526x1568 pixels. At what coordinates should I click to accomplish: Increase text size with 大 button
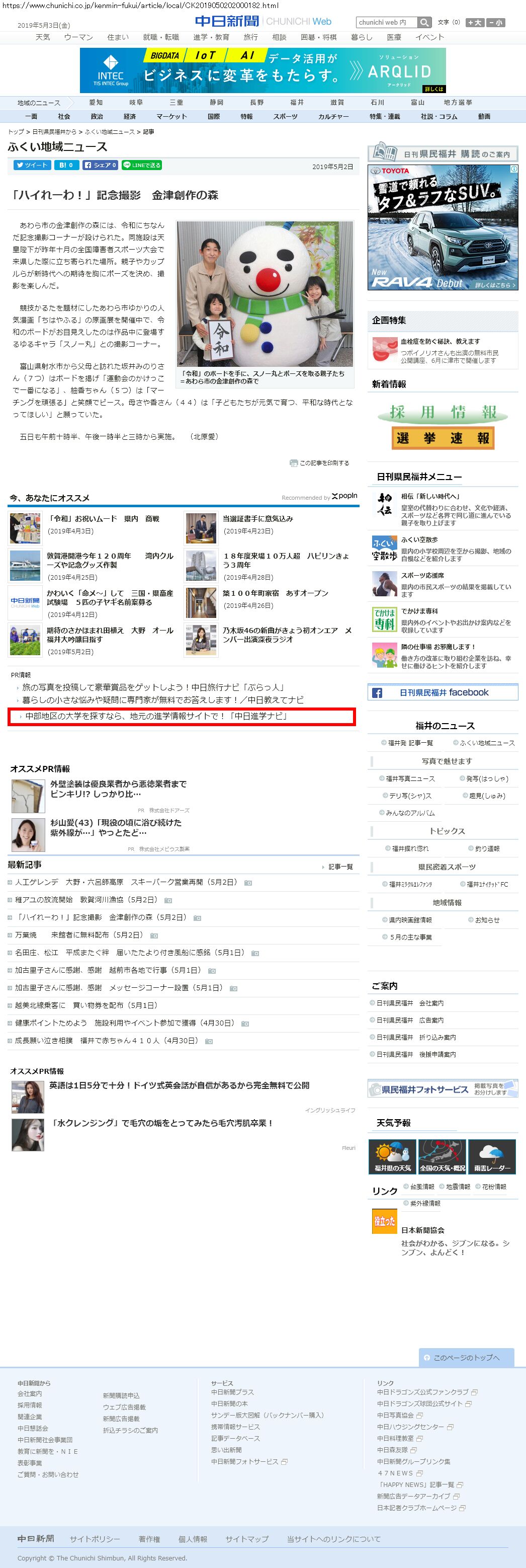click(x=475, y=23)
